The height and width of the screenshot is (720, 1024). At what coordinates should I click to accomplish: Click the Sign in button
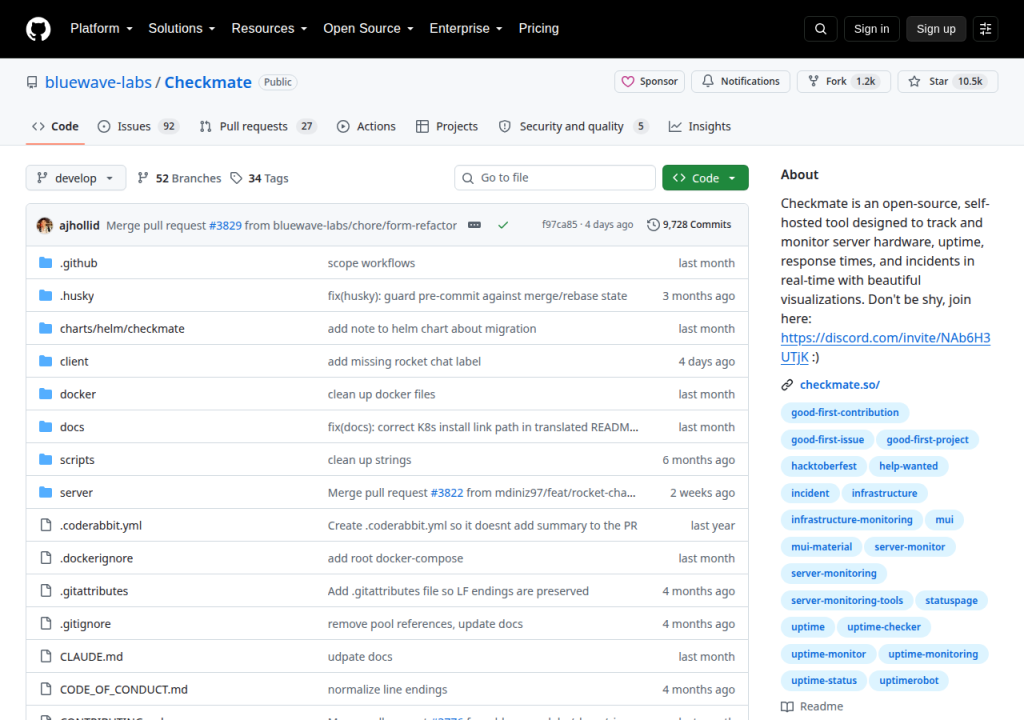871,29
